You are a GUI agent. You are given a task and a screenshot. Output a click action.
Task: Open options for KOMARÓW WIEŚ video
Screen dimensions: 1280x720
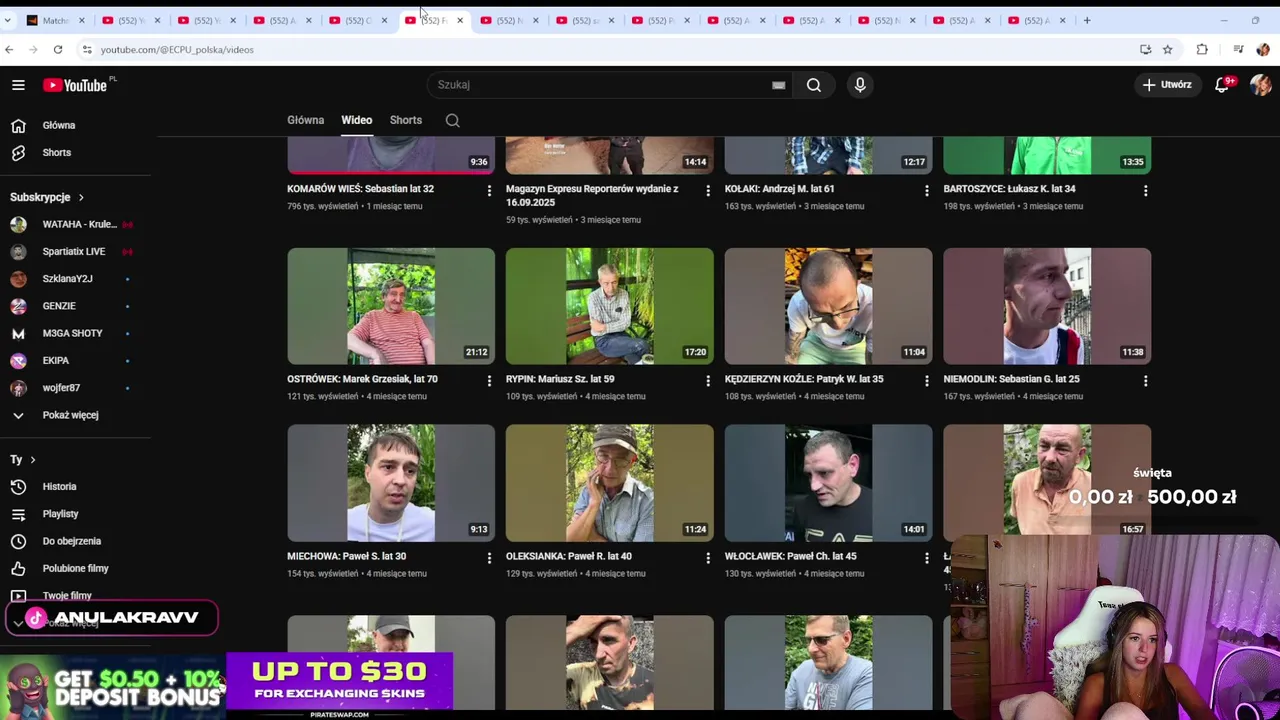489,190
